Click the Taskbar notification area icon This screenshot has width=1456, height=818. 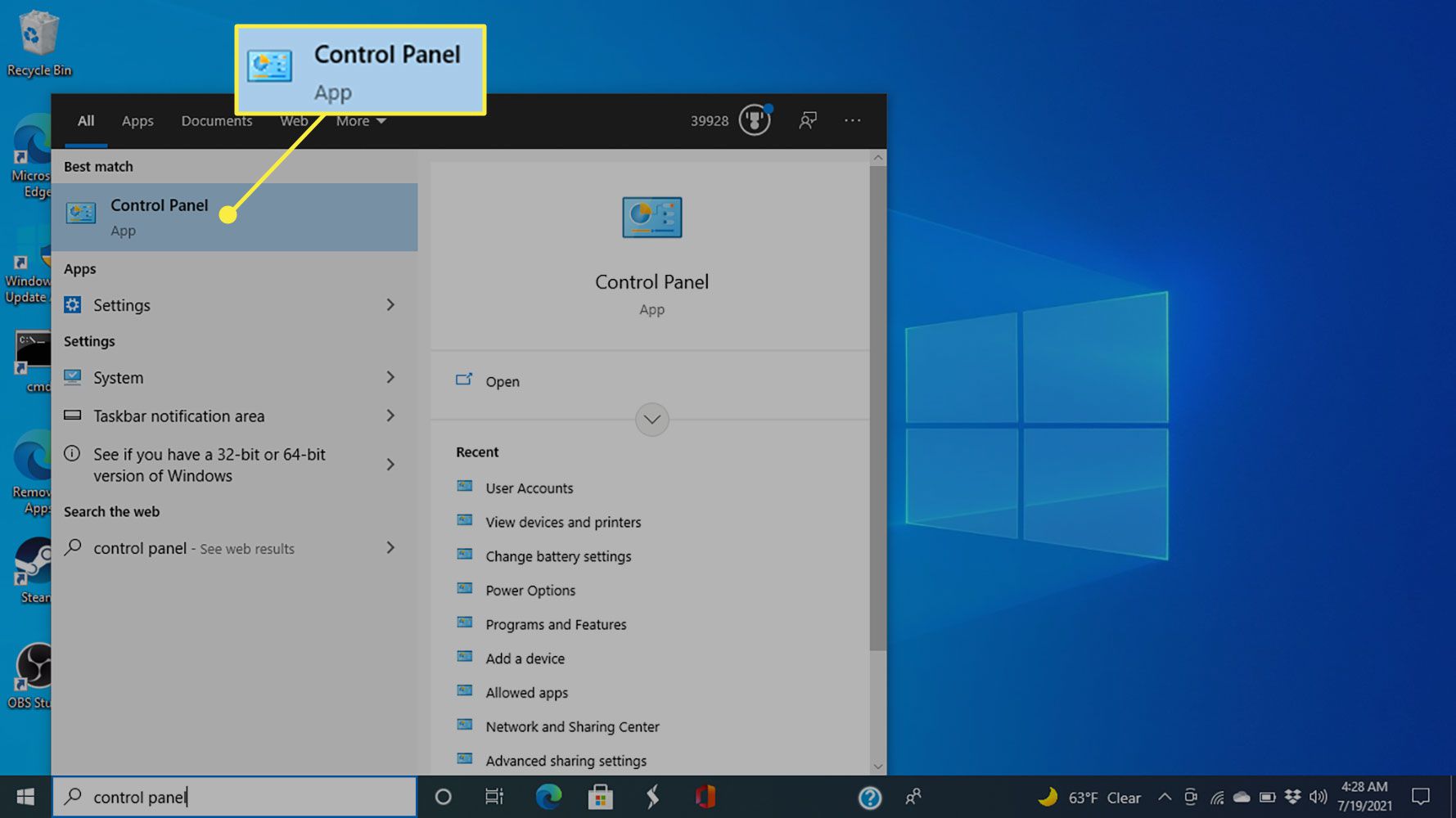tap(73, 416)
